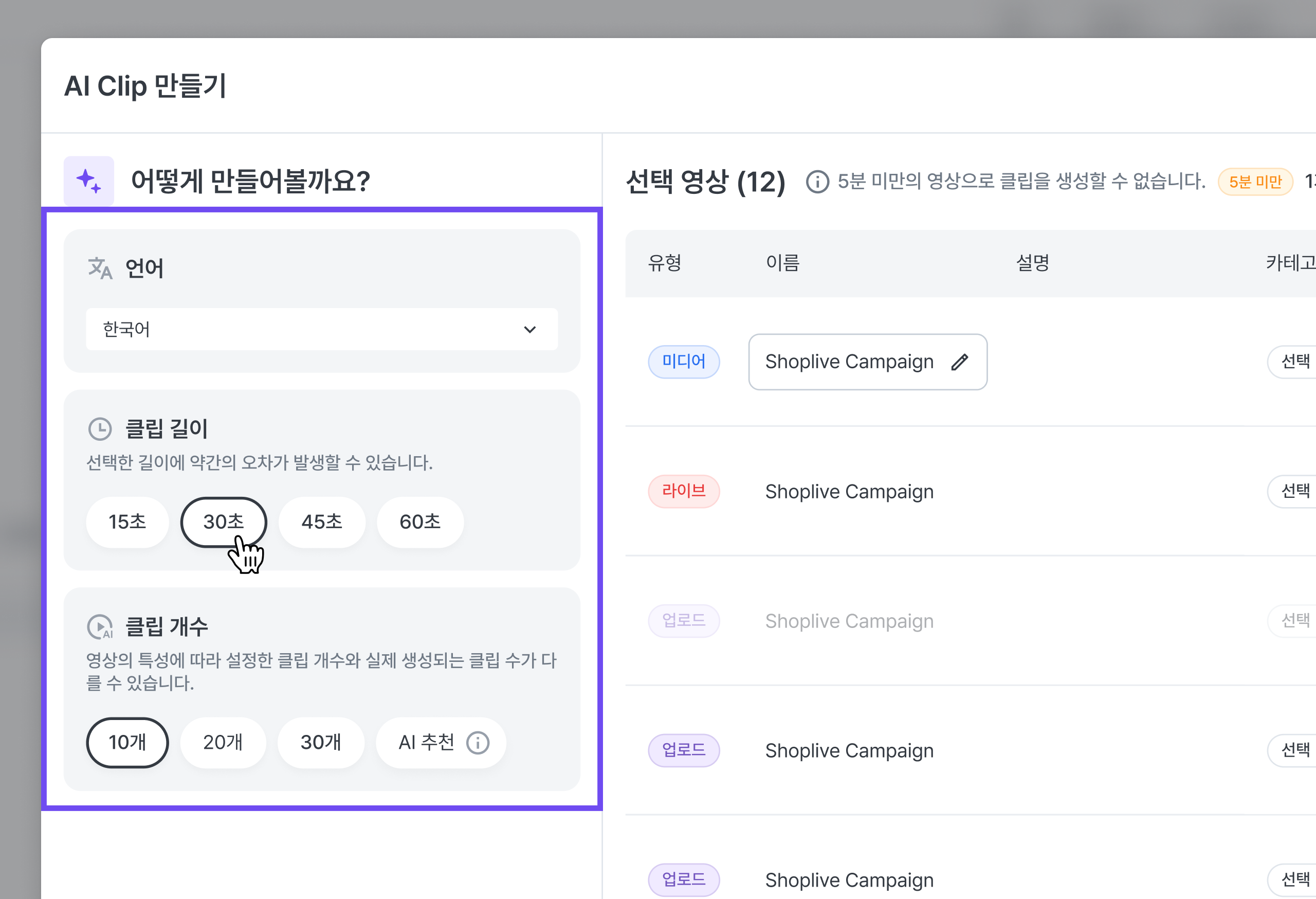Screen dimensions: 1316x899
Task: Select the 30개 clip count
Action: (321, 743)
